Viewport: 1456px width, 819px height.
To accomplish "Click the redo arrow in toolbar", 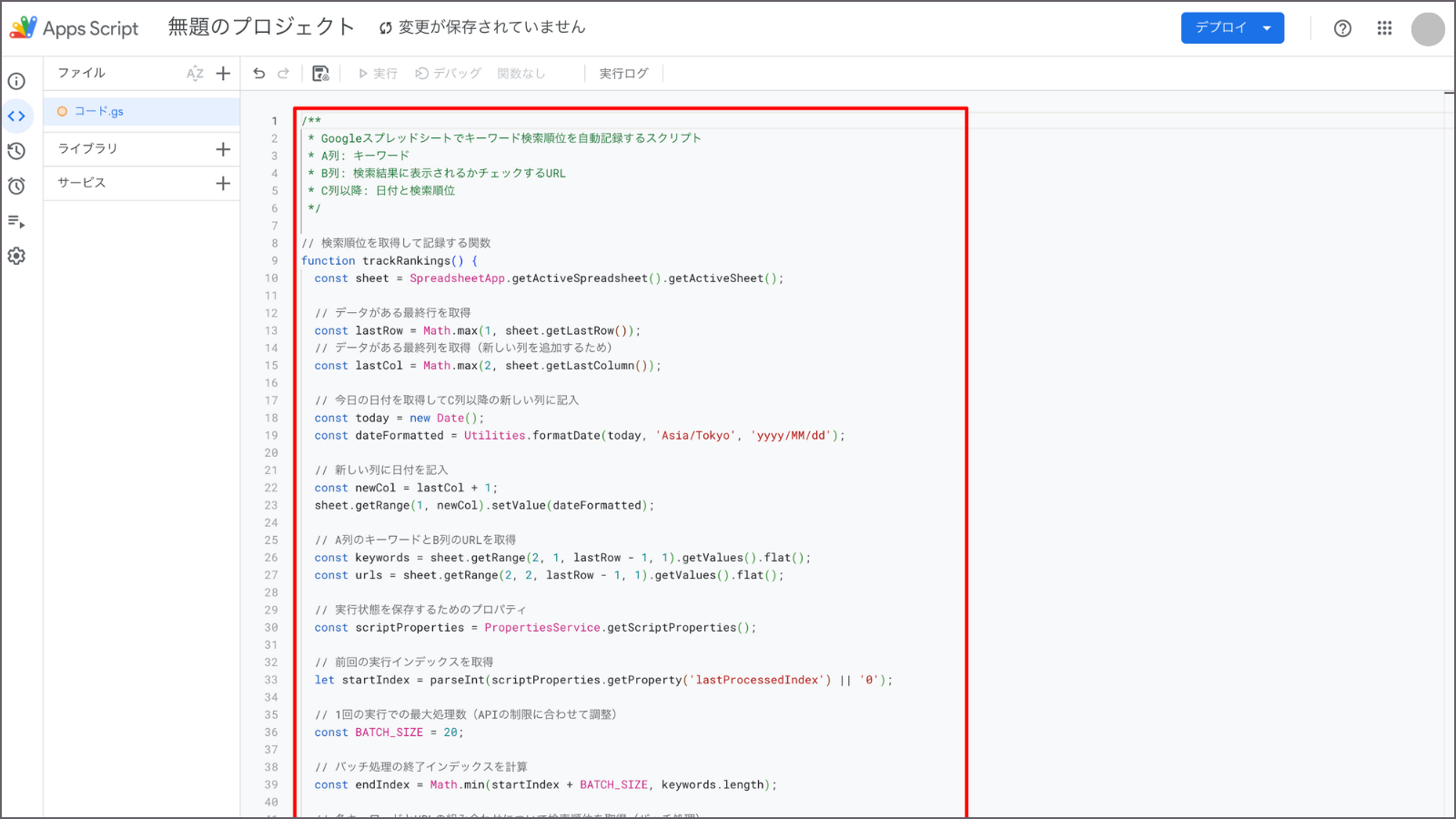I will coord(283,73).
